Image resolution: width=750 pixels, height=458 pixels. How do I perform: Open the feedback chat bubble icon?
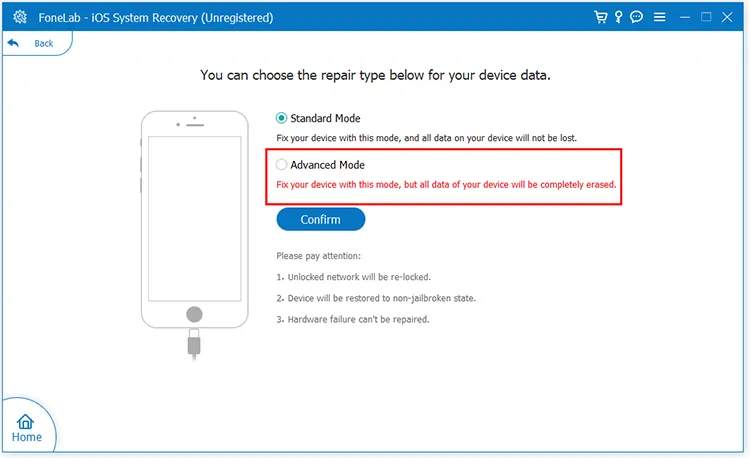(x=636, y=17)
